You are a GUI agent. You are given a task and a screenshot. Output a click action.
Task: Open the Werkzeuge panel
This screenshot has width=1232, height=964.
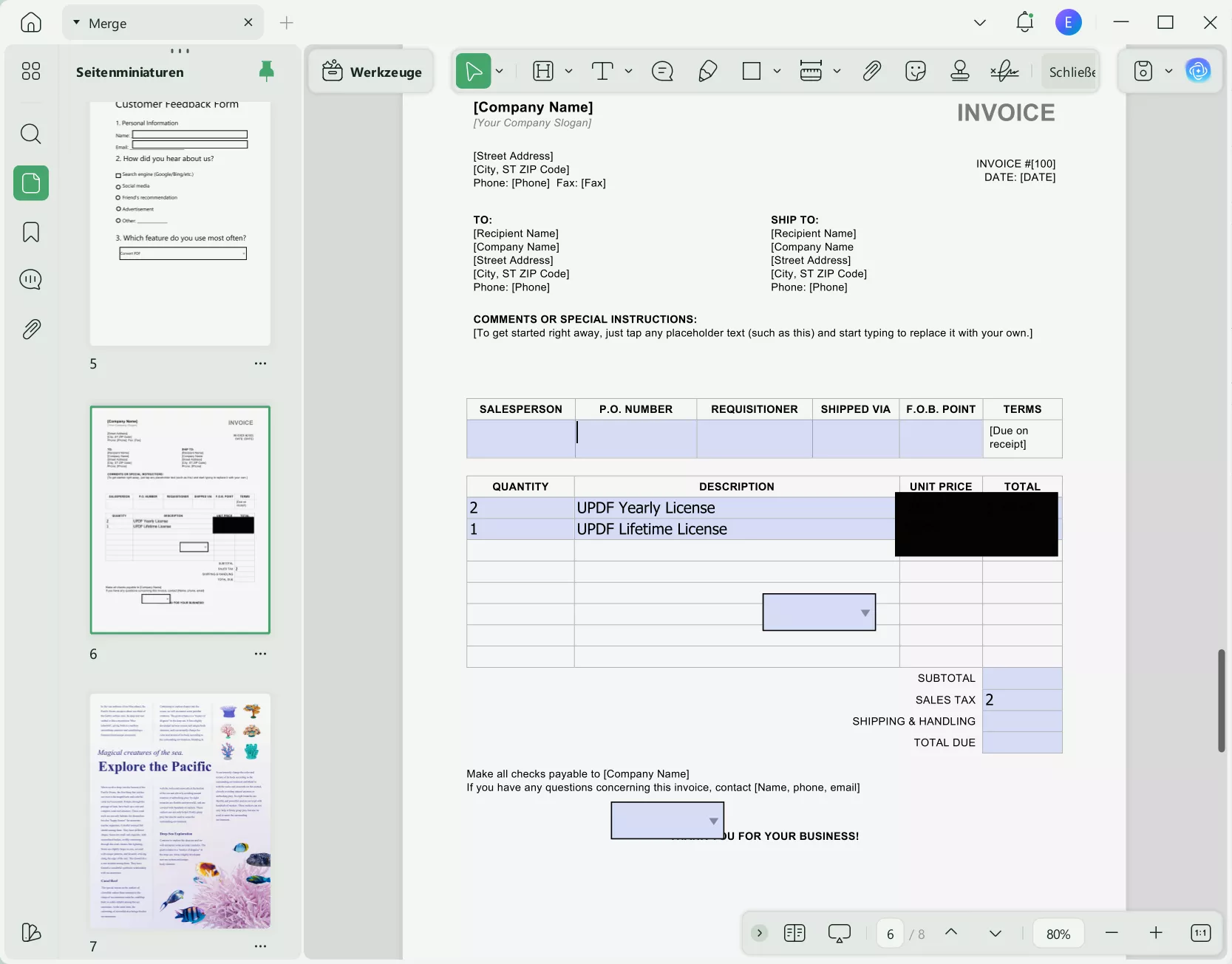tap(372, 72)
